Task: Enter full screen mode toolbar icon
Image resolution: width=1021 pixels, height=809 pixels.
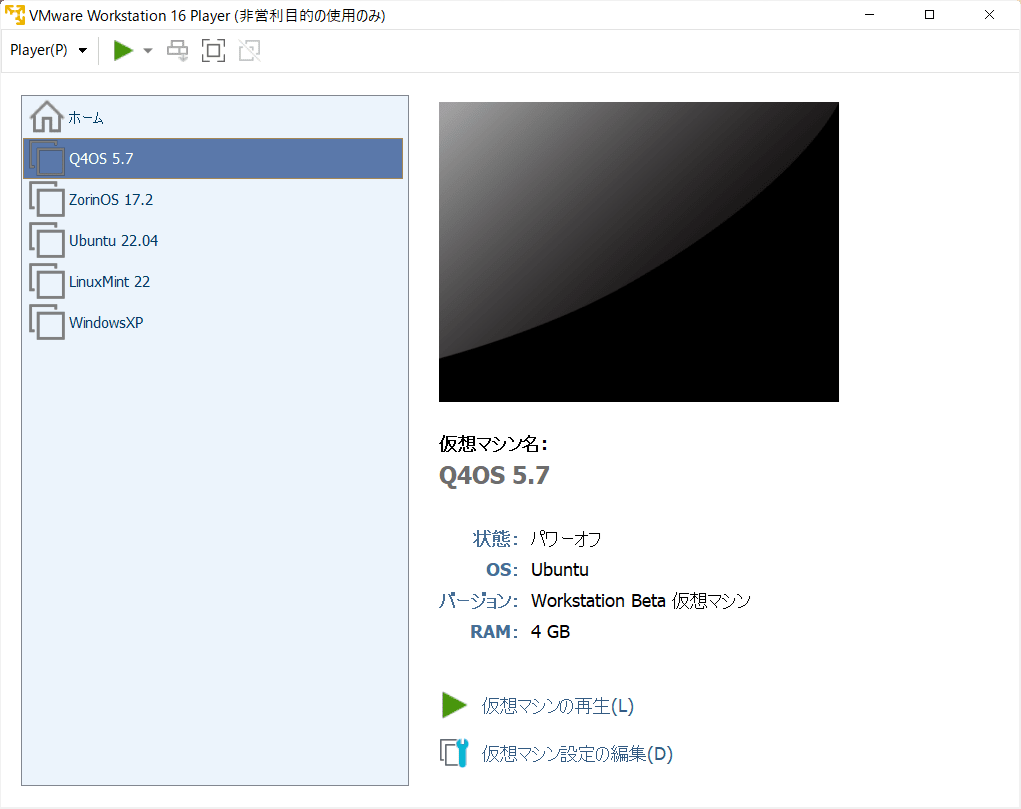Action: (x=213, y=50)
